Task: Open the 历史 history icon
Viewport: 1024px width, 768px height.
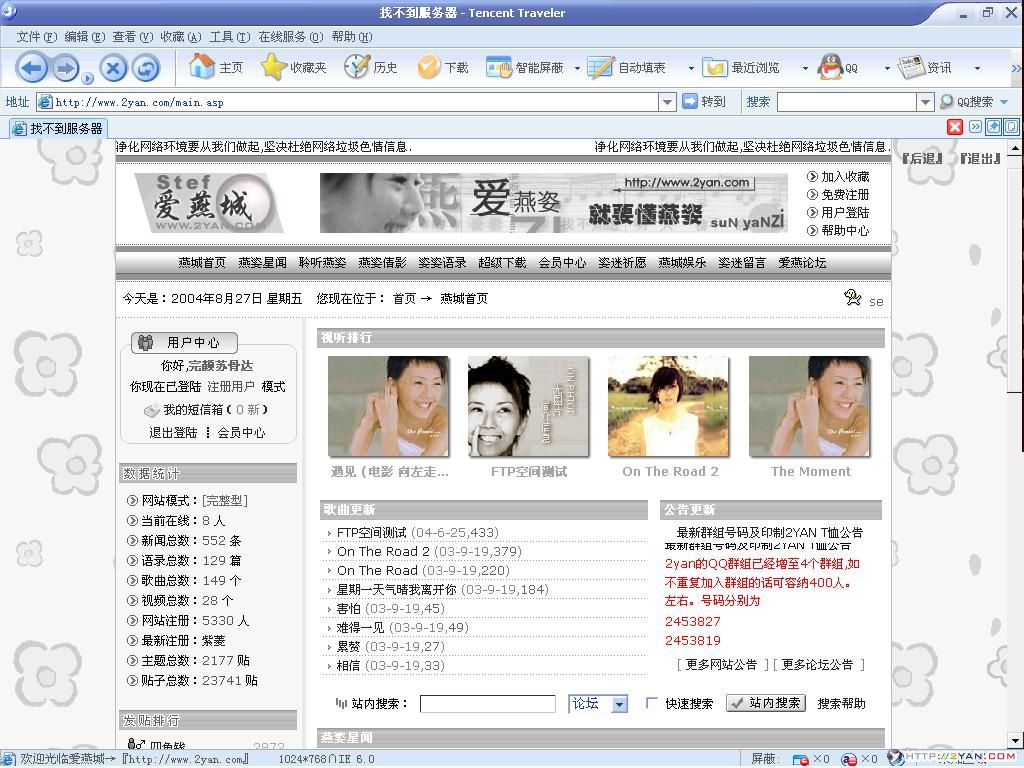Action: click(x=356, y=67)
